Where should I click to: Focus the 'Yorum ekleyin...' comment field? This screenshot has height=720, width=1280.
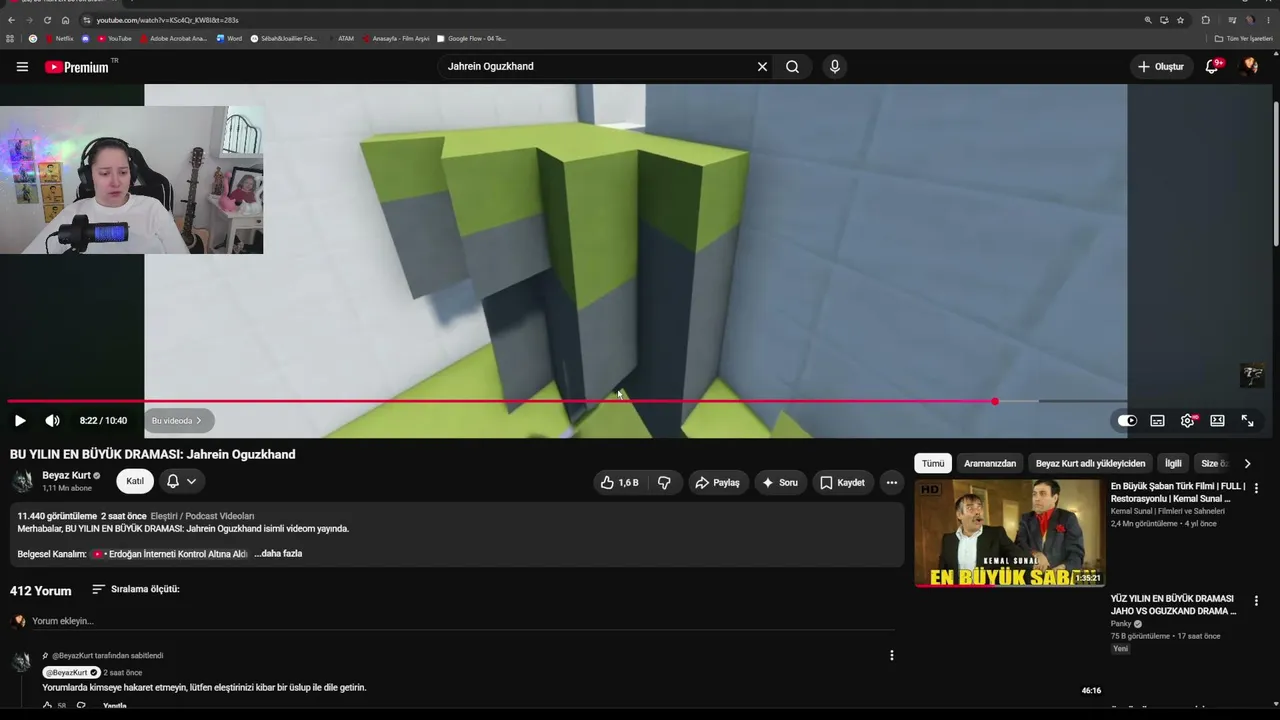[462, 621]
